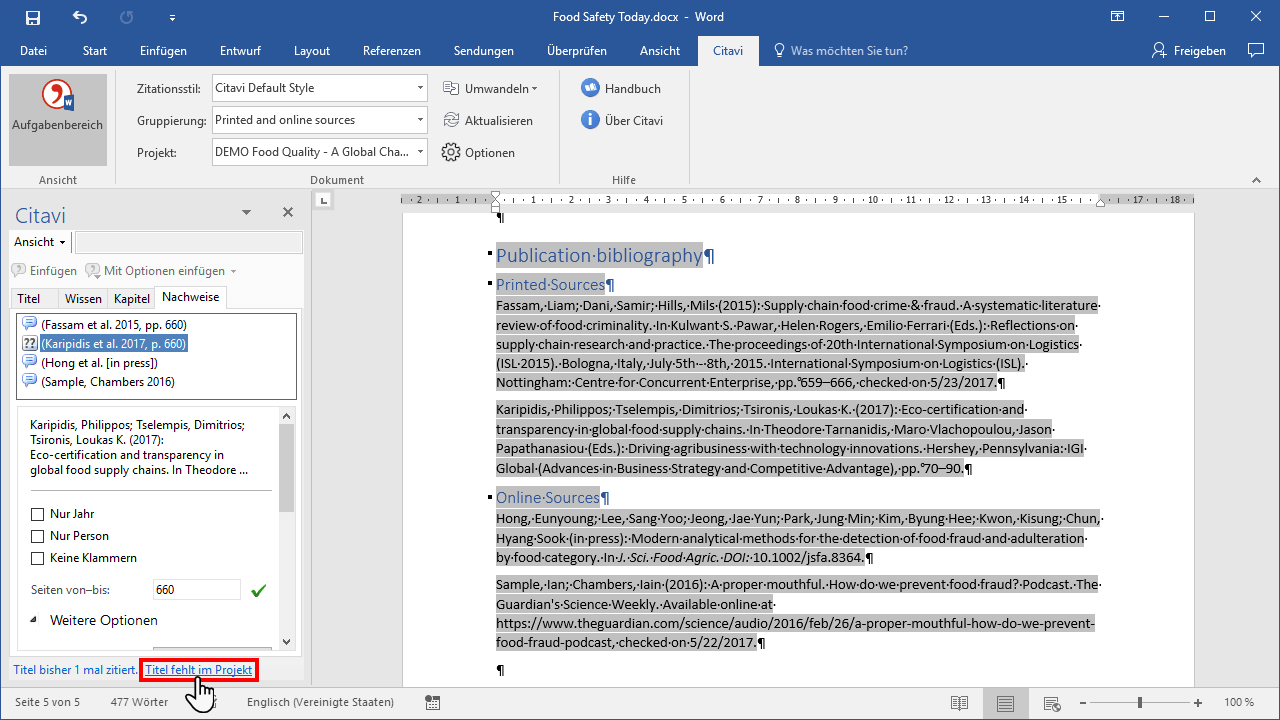Switch to the Web Layout view icon
The width and height of the screenshot is (1280, 720).
(1051, 703)
